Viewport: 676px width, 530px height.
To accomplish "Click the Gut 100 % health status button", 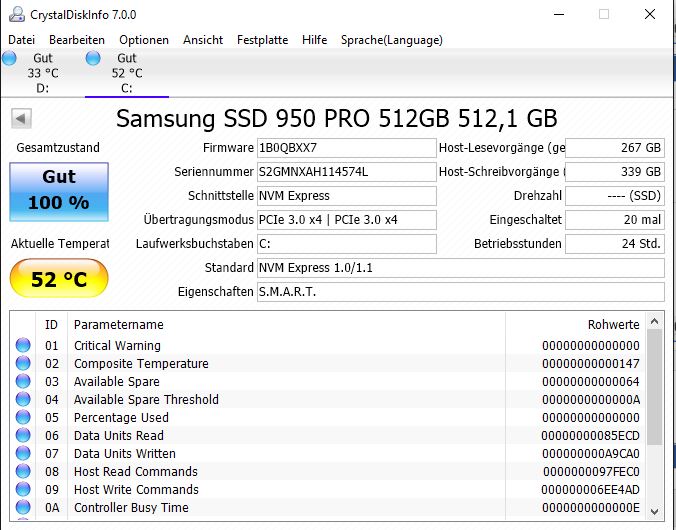I will point(59,192).
